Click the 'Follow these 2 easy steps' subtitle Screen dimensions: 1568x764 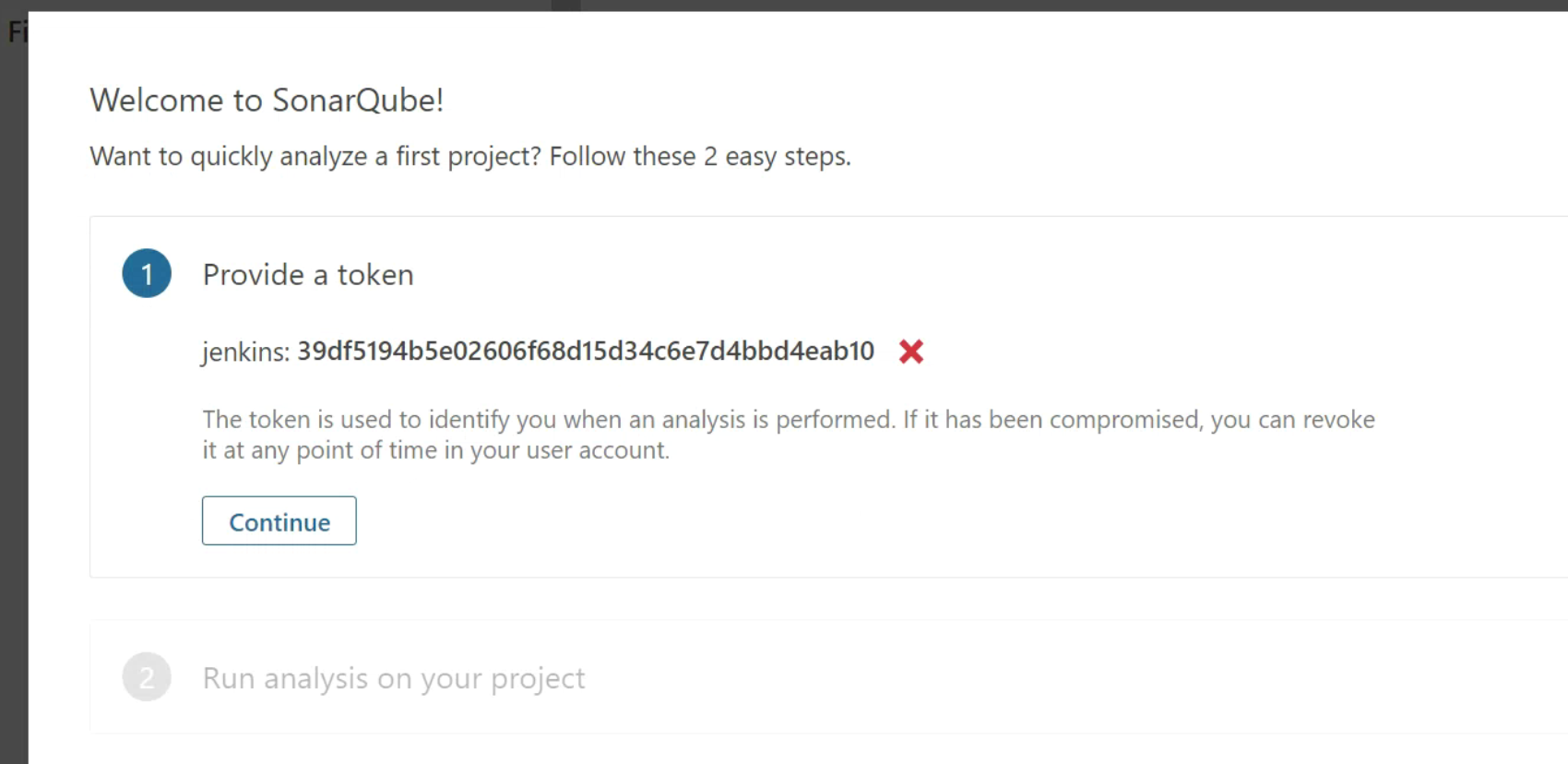point(699,157)
